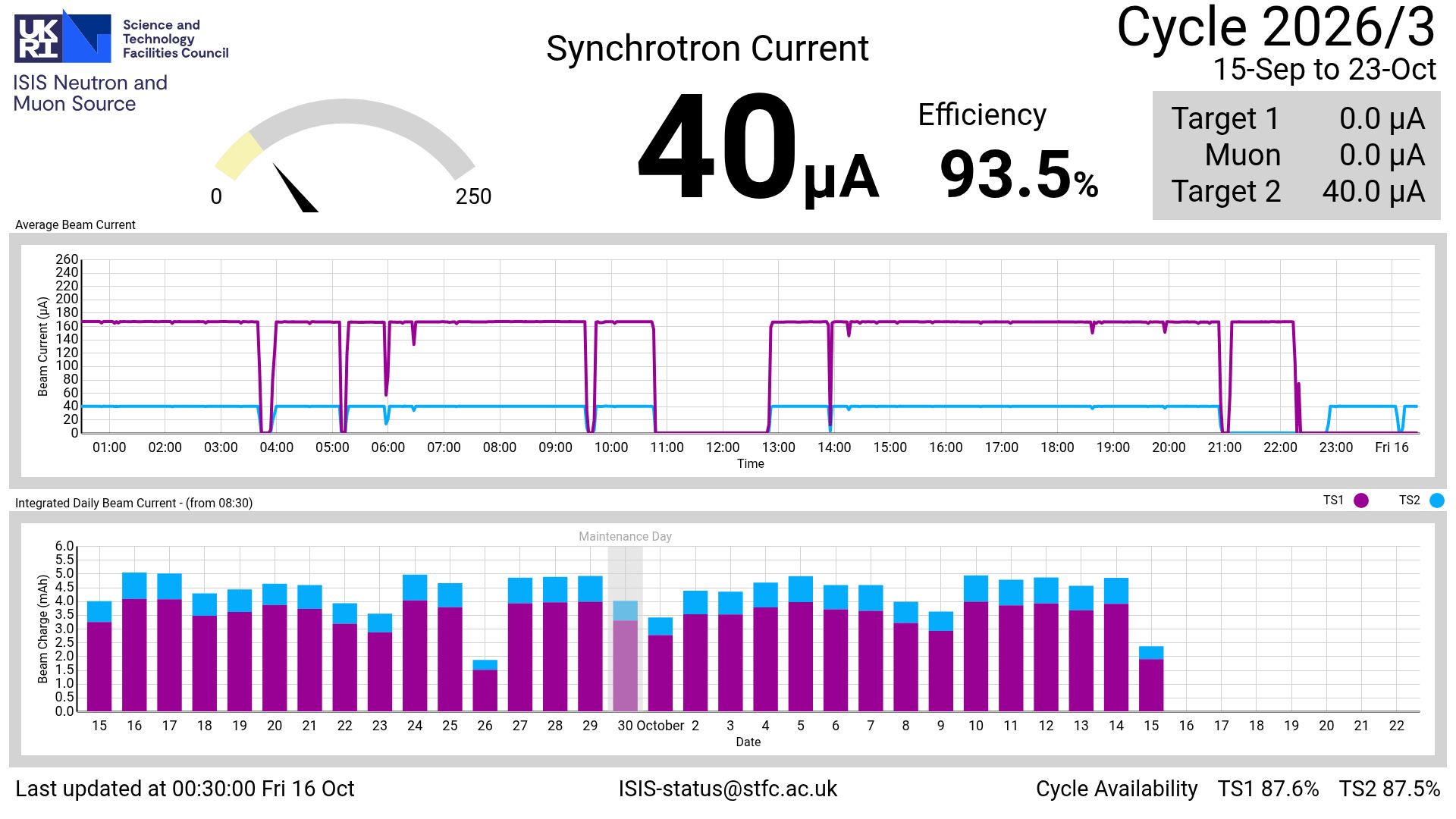
Task: Click the 'Cycle Availability' label
Action: click(1116, 789)
